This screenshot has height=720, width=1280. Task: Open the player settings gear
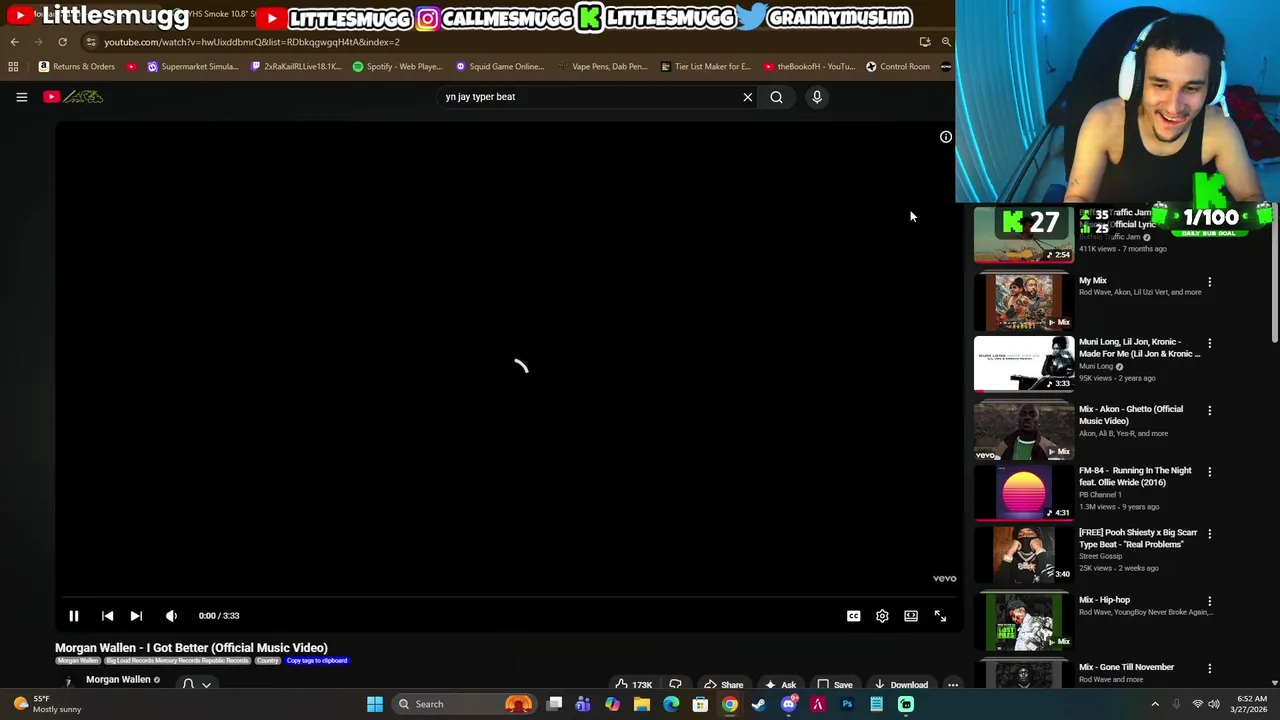(x=882, y=616)
